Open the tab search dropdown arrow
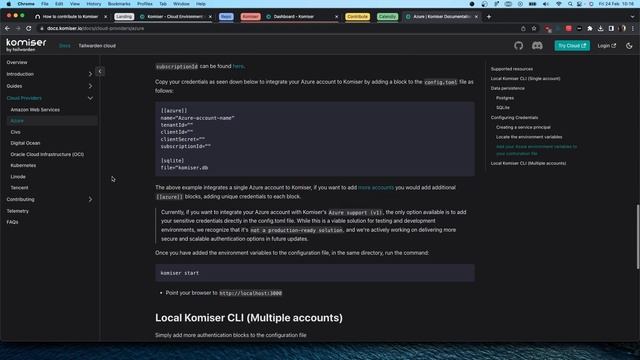Viewport: 640px width, 360px height. click(x=632, y=17)
